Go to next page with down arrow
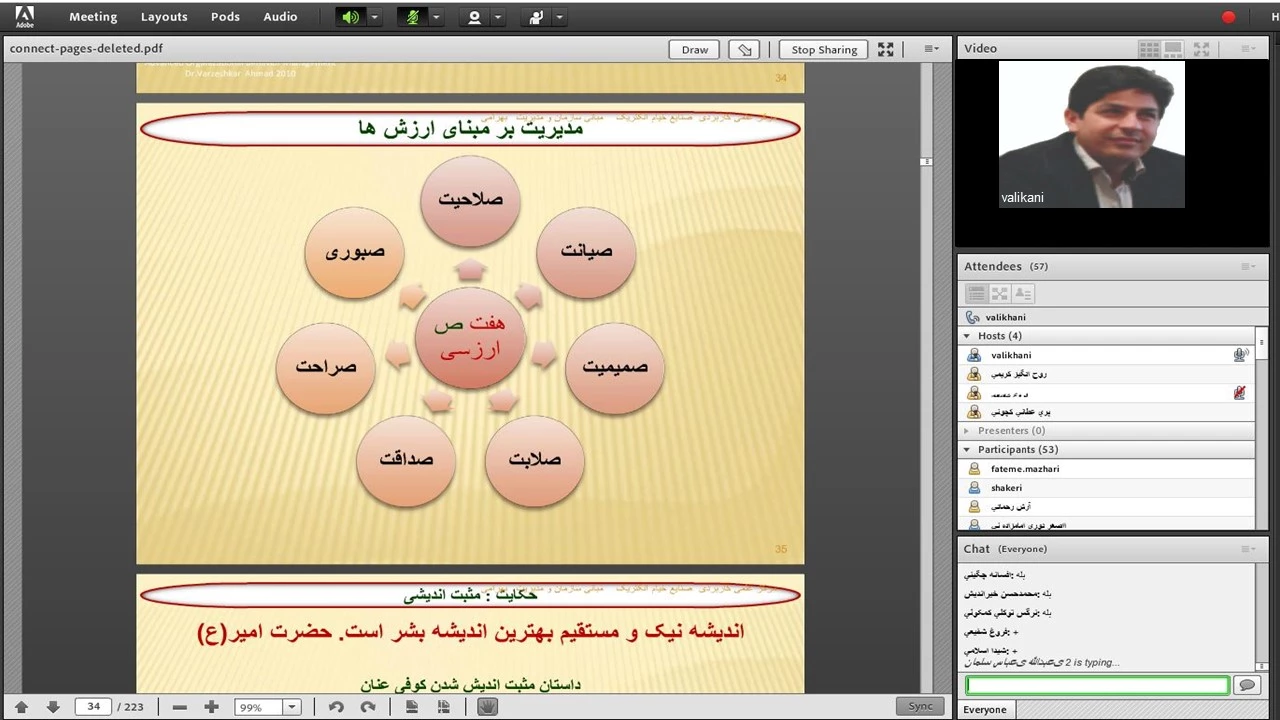The height and width of the screenshot is (720, 1280). [x=53, y=707]
